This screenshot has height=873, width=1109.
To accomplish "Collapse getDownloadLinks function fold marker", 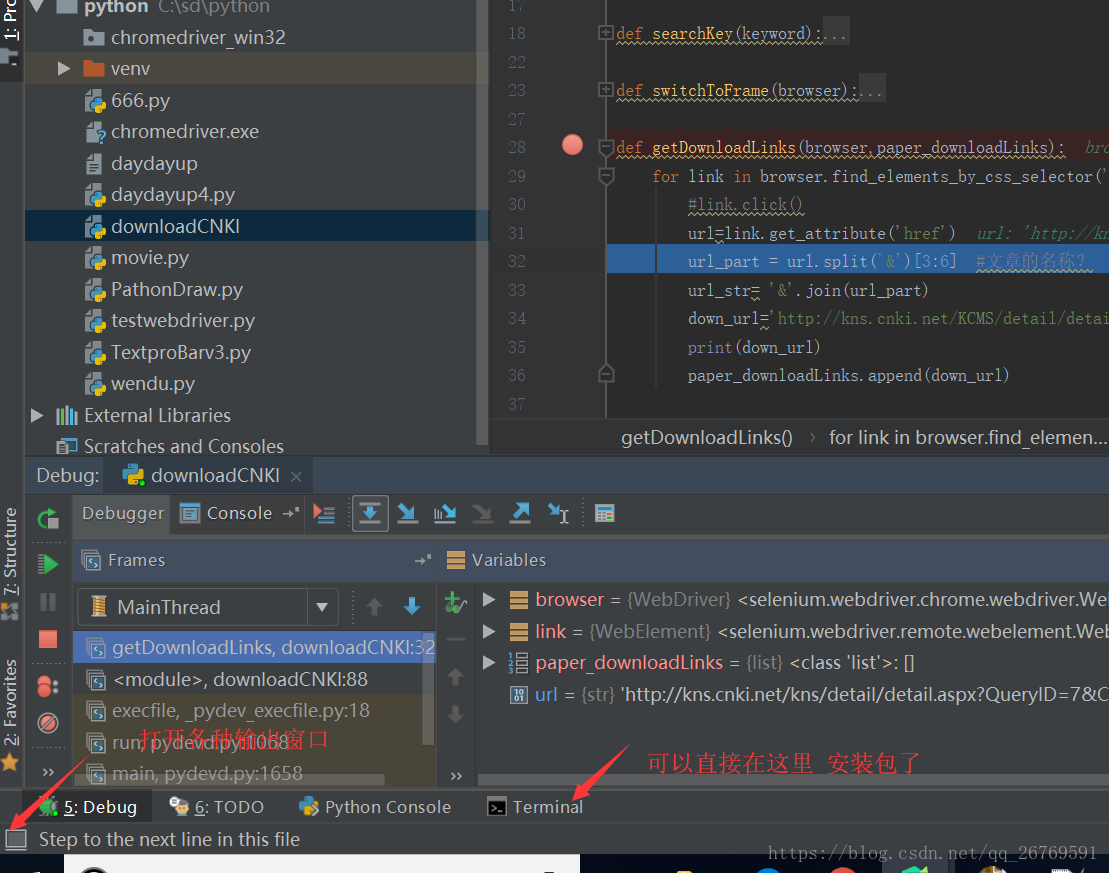I will pyautogui.click(x=605, y=147).
